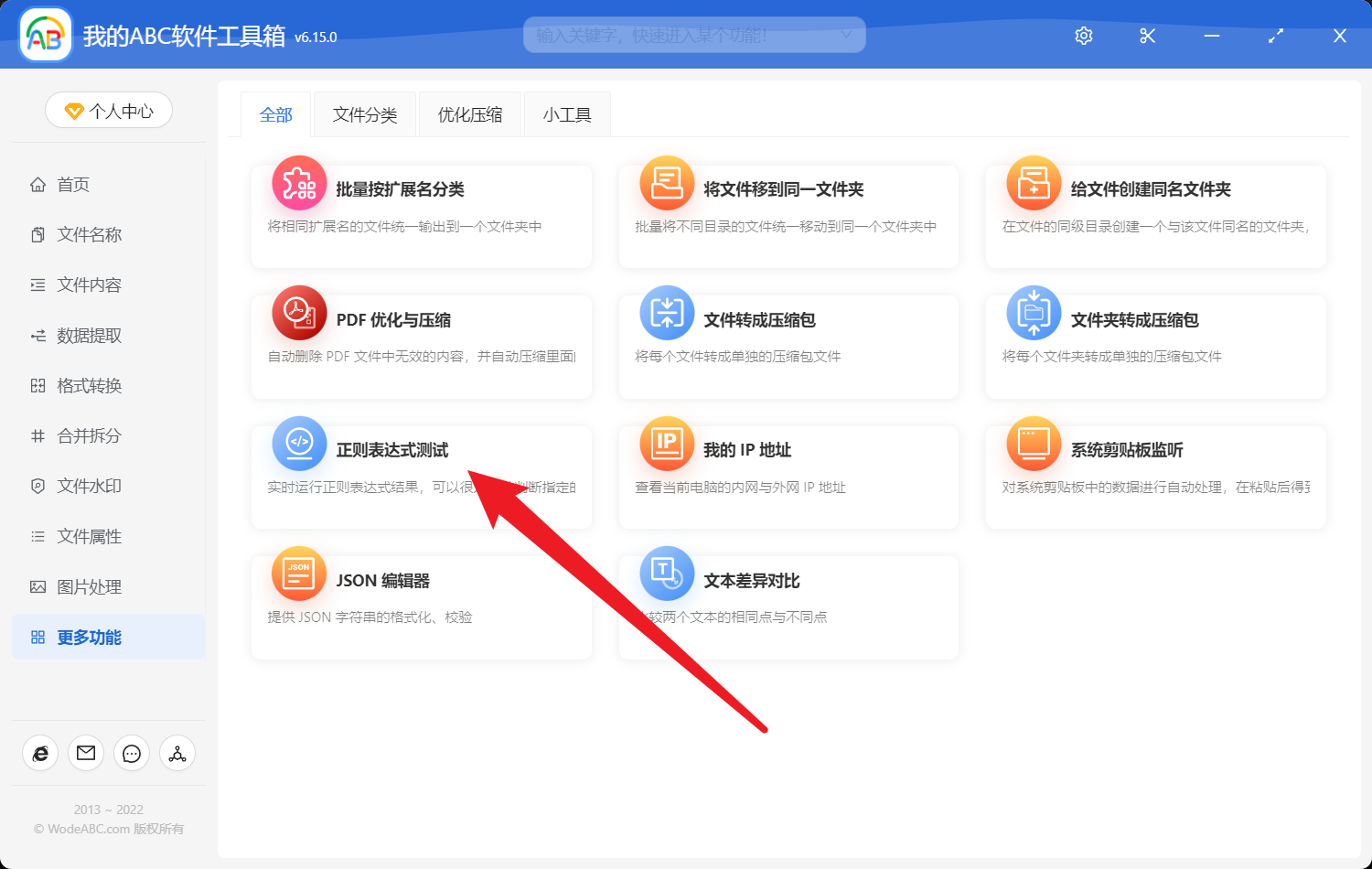Select the 系统剪贴板监听 icon
Image resolution: width=1372 pixels, height=869 pixels.
pos(1033,443)
